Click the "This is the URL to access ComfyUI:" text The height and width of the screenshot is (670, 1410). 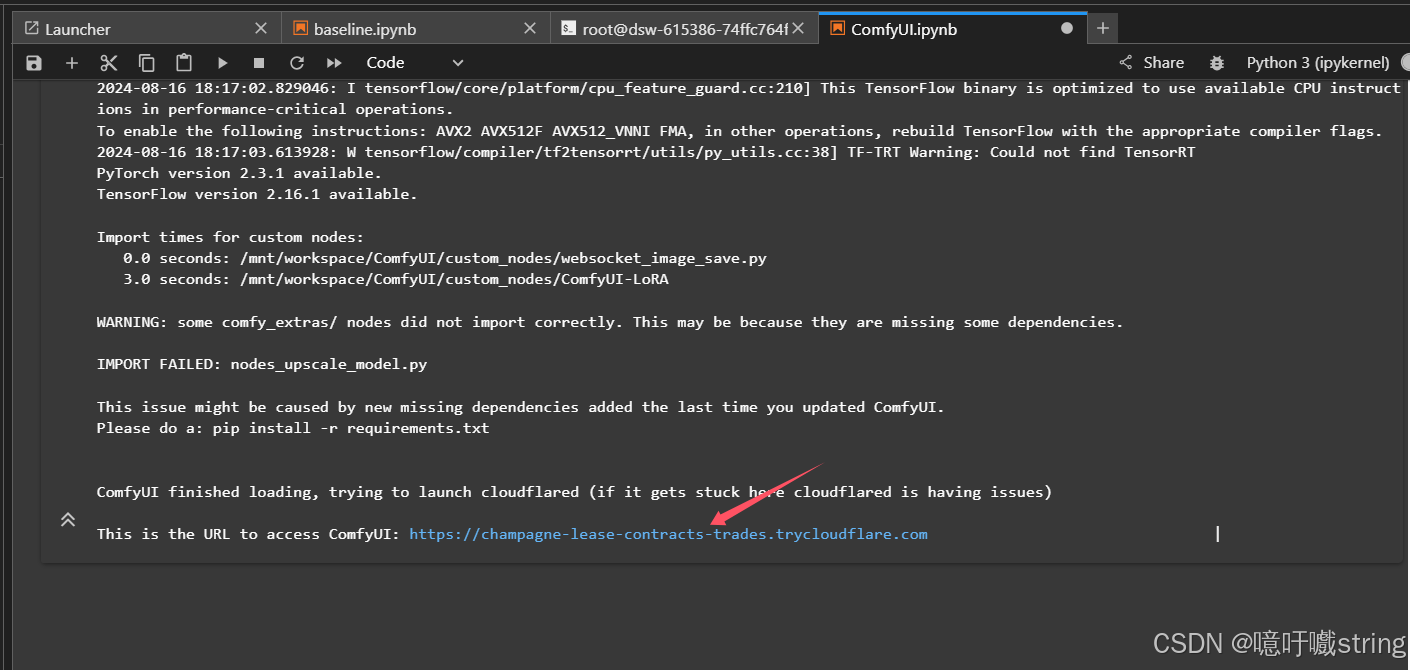tap(249, 534)
